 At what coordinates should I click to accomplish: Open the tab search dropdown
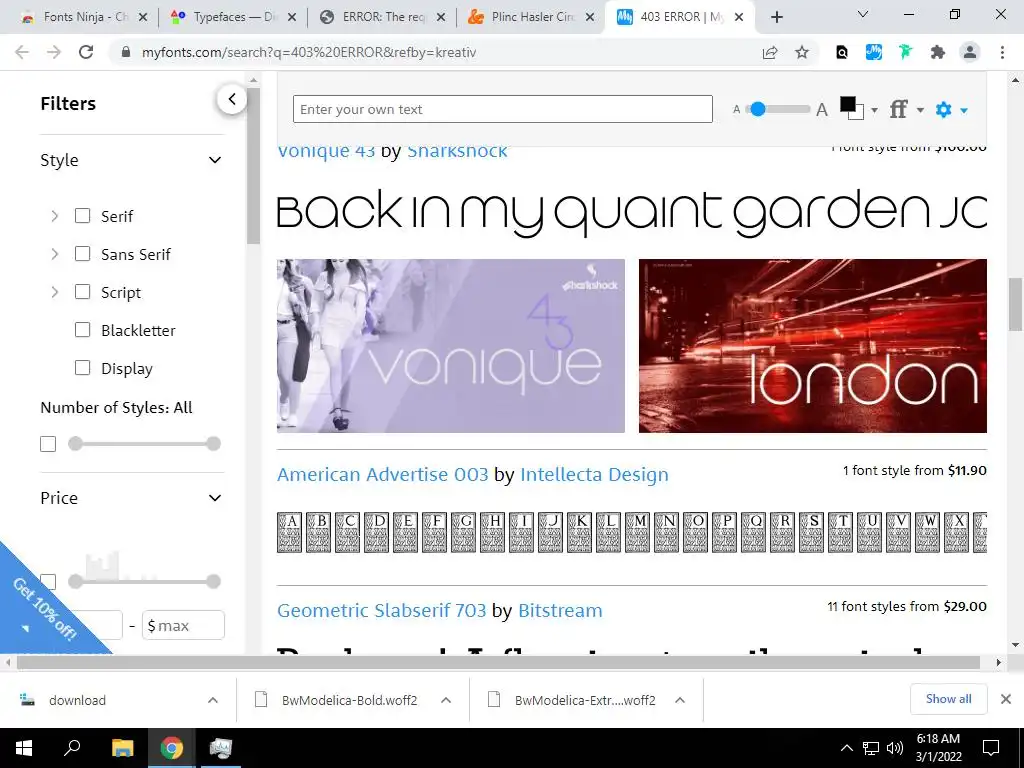pos(863,14)
